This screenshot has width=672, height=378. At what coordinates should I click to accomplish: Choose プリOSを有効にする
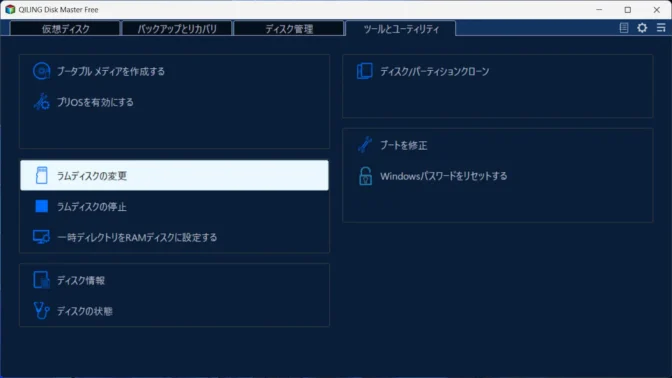click(95, 102)
